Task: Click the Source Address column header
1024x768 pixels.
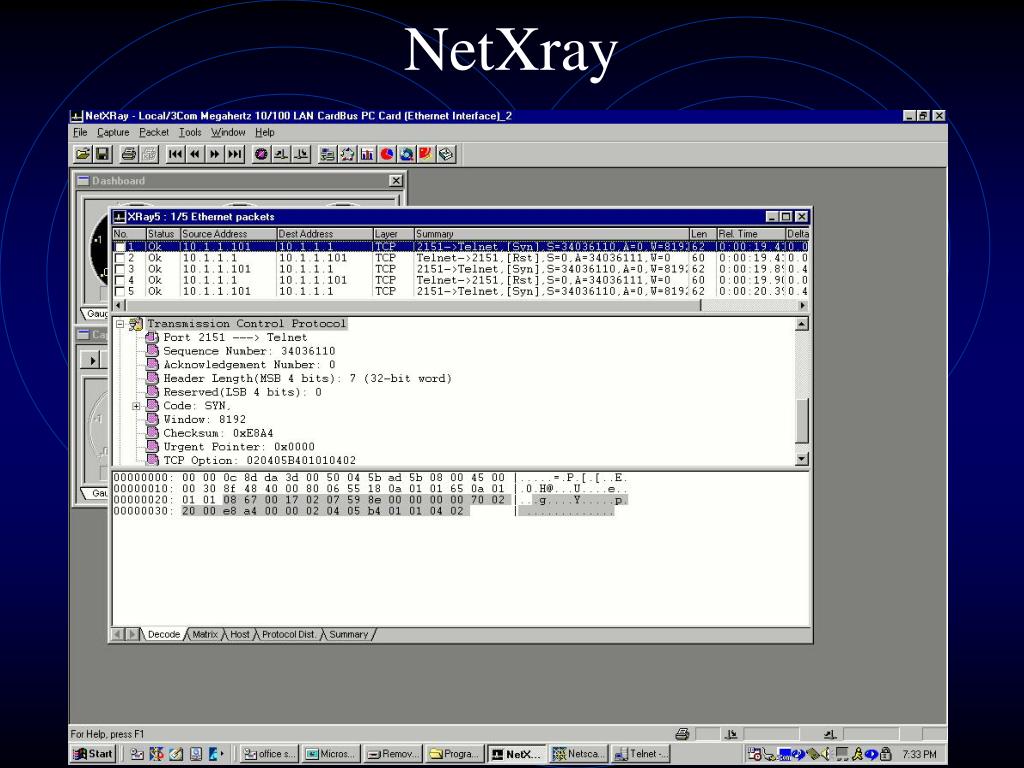Action: (x=229, y=234)
